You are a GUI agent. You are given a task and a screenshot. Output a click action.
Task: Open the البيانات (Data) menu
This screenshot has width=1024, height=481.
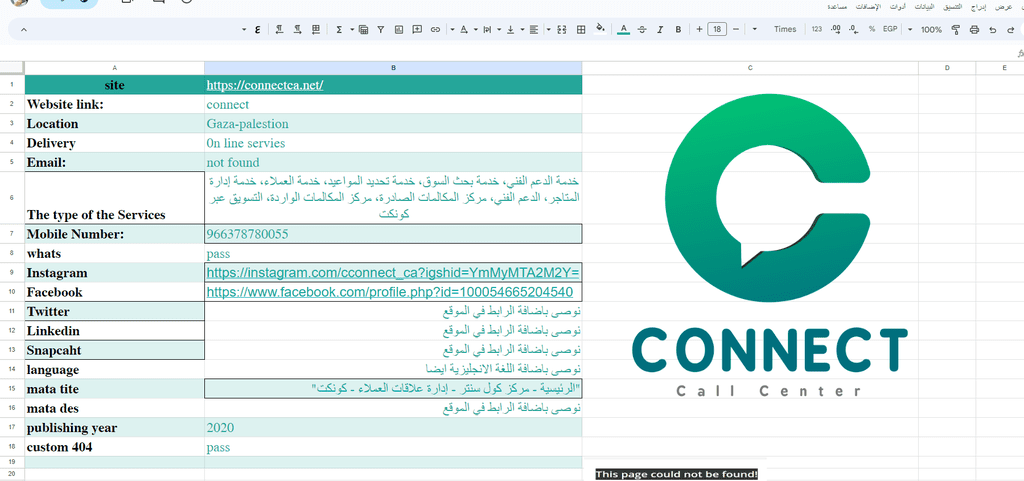tap(926, 7)
